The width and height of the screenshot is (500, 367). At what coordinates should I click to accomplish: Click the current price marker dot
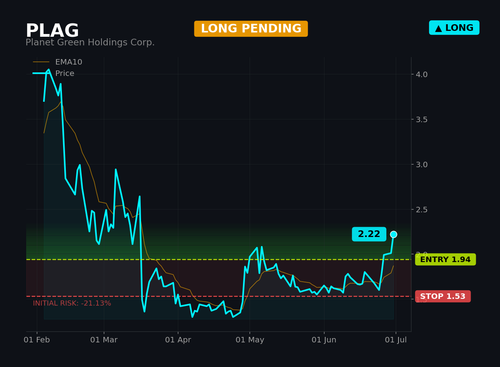[x=393, y=235]
